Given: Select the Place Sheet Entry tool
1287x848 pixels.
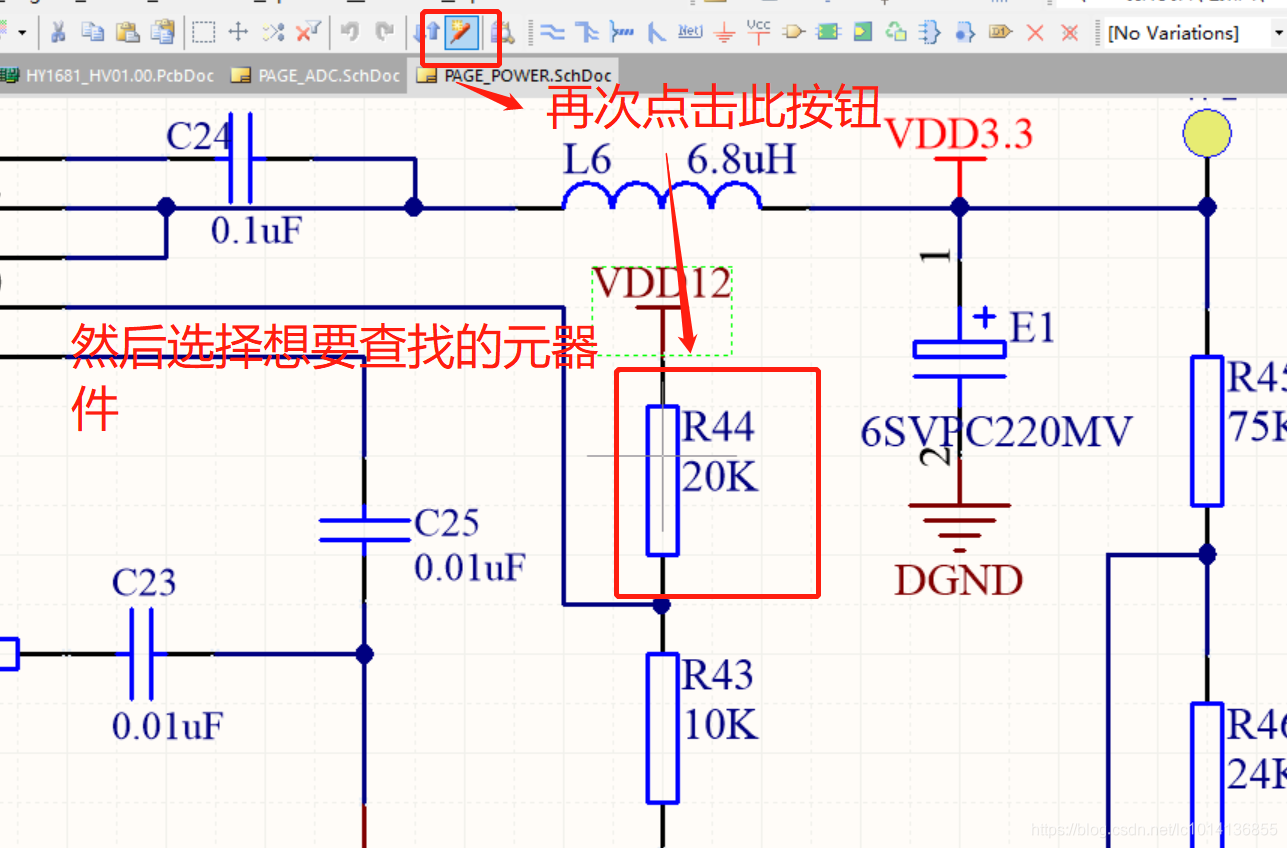Looking at the screenshot, I should point(862,32).
